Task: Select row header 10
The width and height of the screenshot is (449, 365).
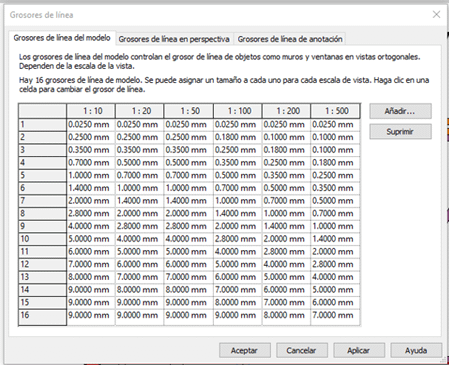Action: (42, 239)
